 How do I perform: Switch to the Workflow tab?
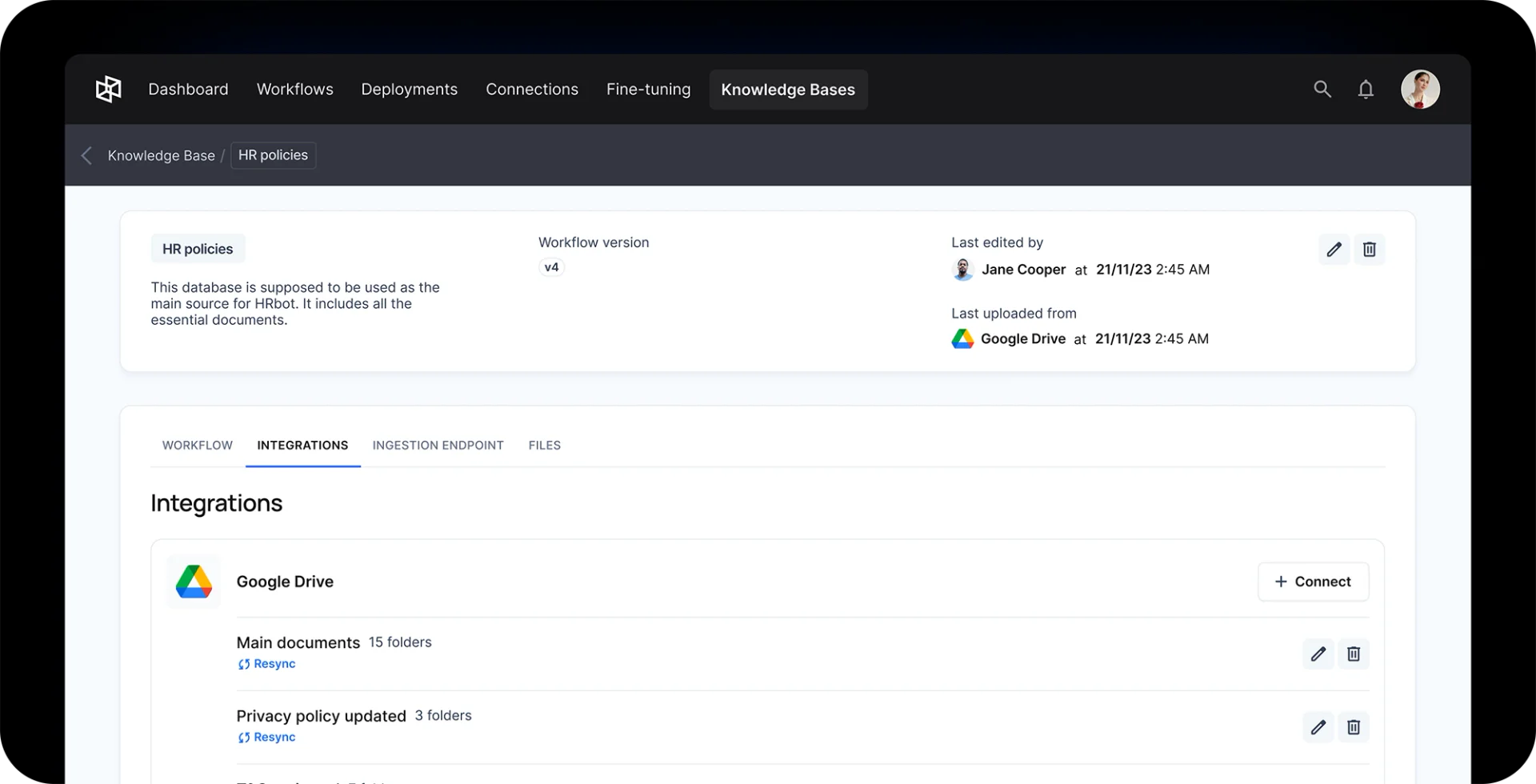pyautogui.click(x=197, y=445)
